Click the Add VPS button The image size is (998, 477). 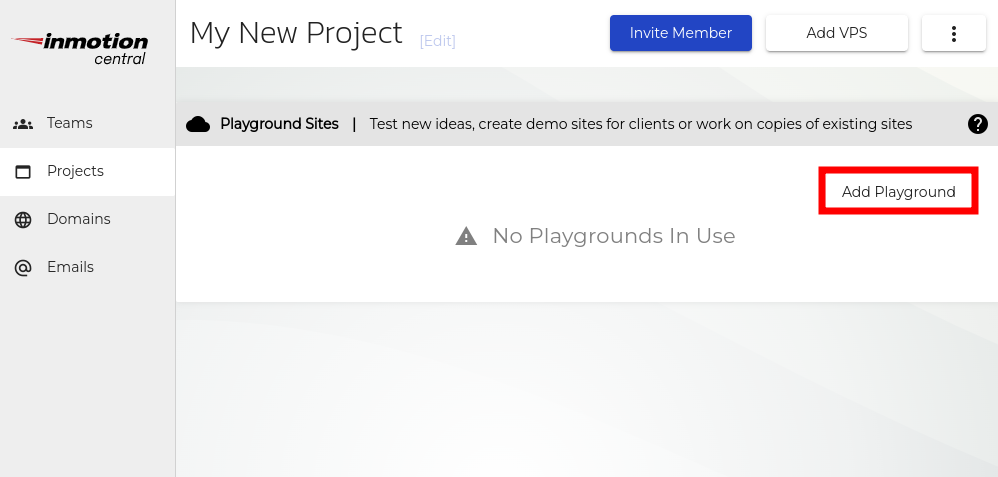coord(836,33)
